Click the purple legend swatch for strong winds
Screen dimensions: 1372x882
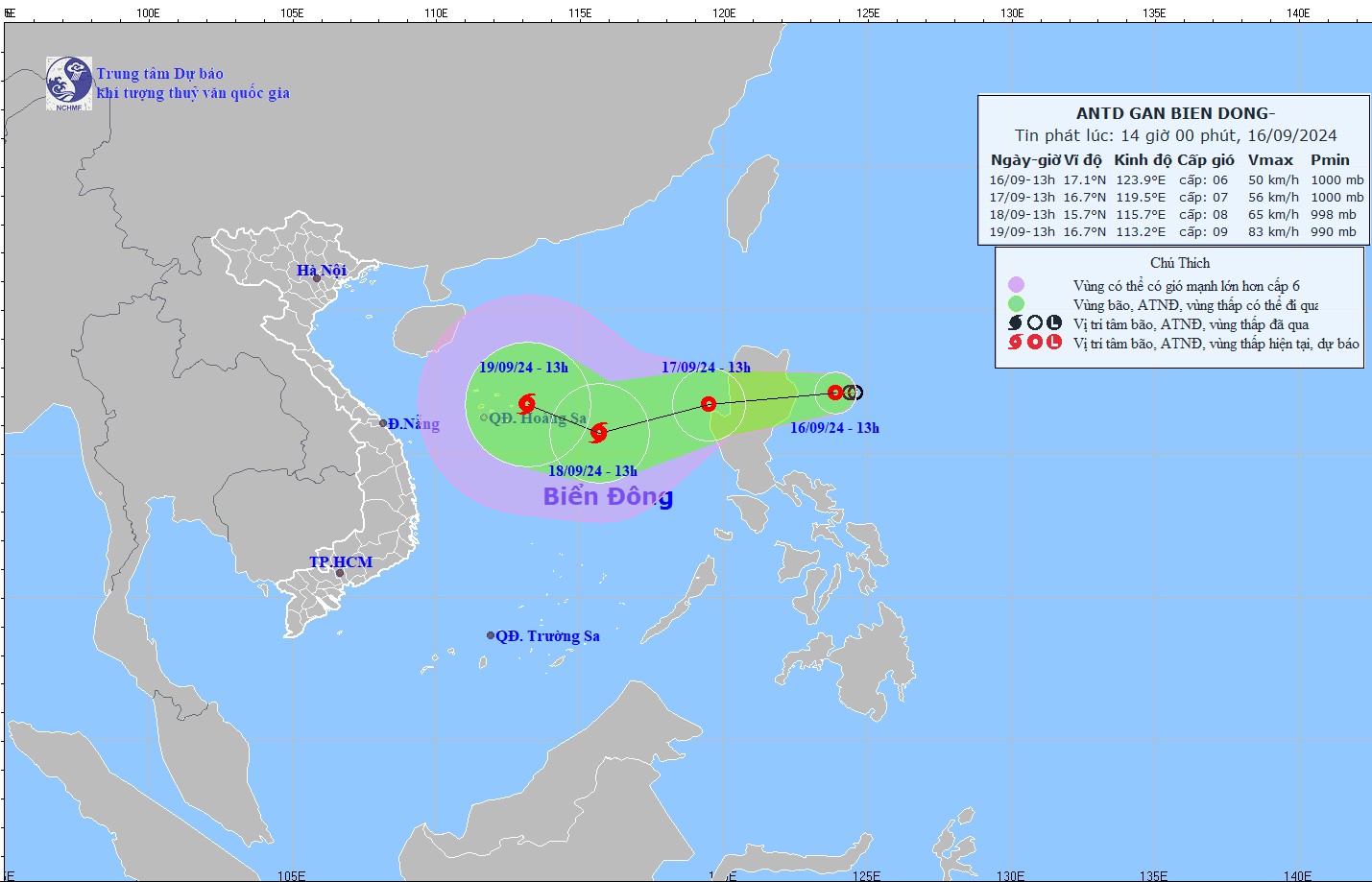1016,285
